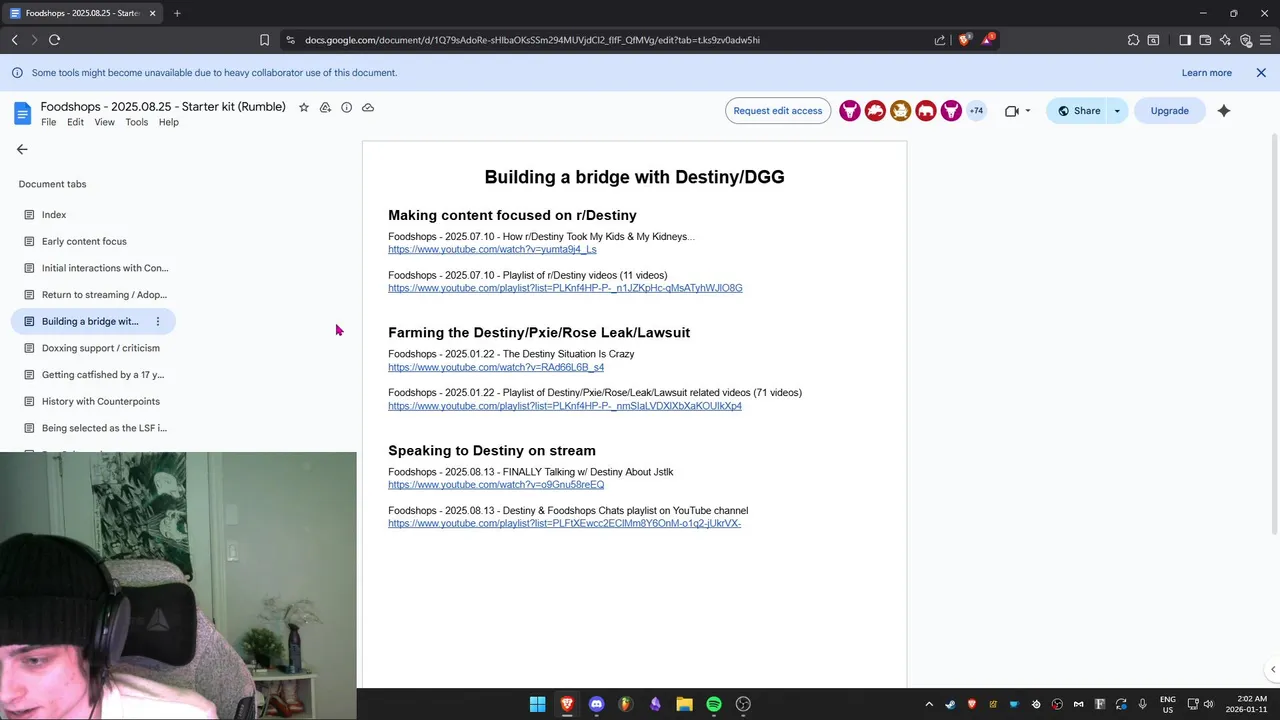Viewport: 1280px width, 720px height.
Task: Click the cloud save status icon
Action: (368, 107)
